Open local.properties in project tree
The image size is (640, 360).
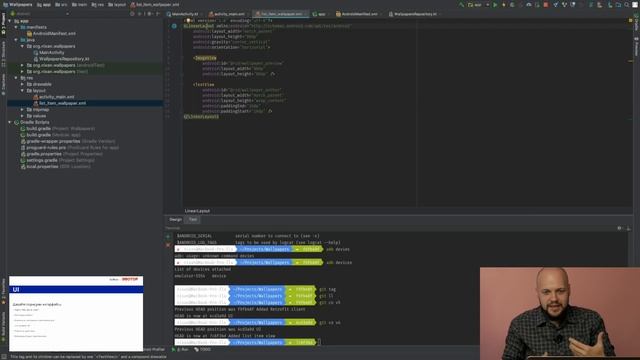[x=56, y=167]
